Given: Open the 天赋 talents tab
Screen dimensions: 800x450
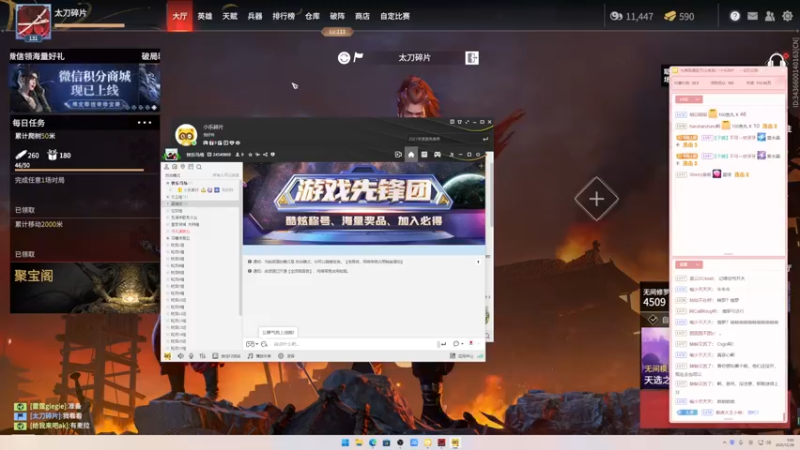Looking at the screenshot, I should 230,16.
